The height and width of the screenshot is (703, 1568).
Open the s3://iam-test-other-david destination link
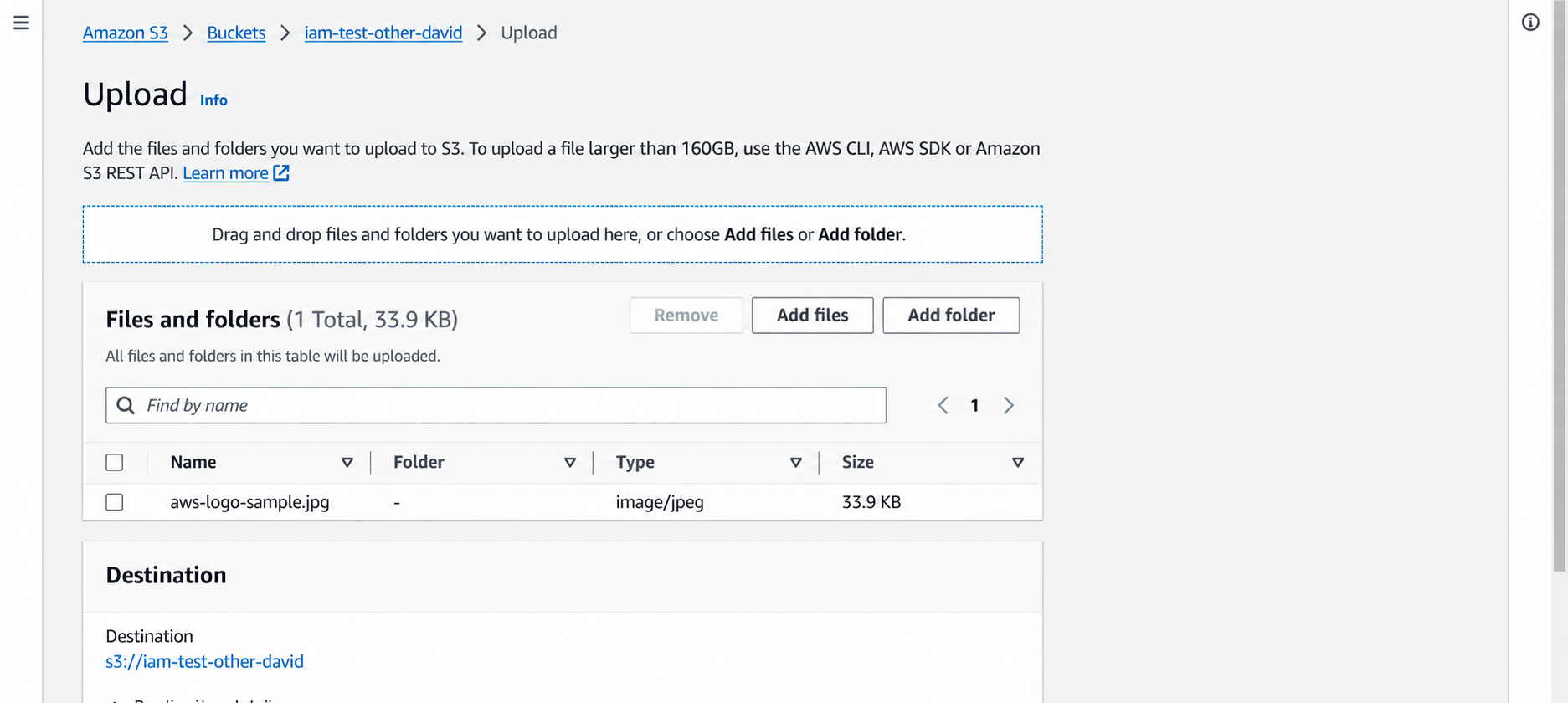[204, 661]
